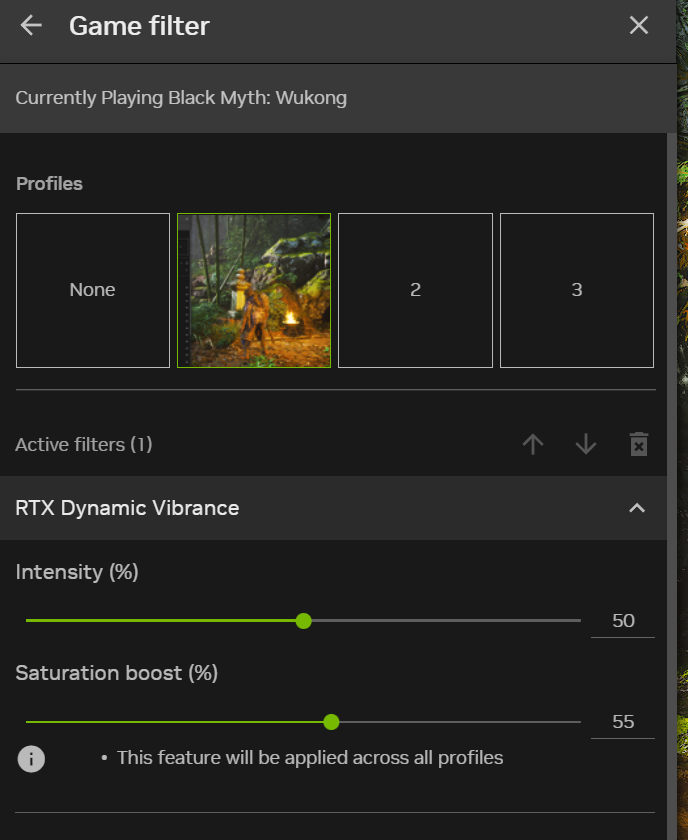Open the info icon about profiles feature

click(31, 759)
